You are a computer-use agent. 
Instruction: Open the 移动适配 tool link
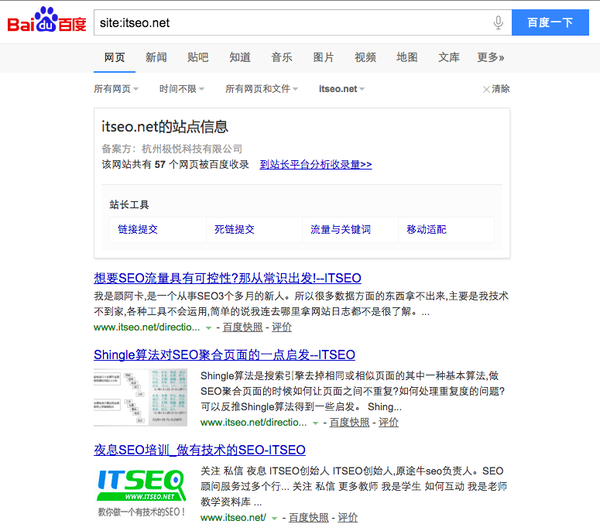pyautogui.click(x=426, y=230)
